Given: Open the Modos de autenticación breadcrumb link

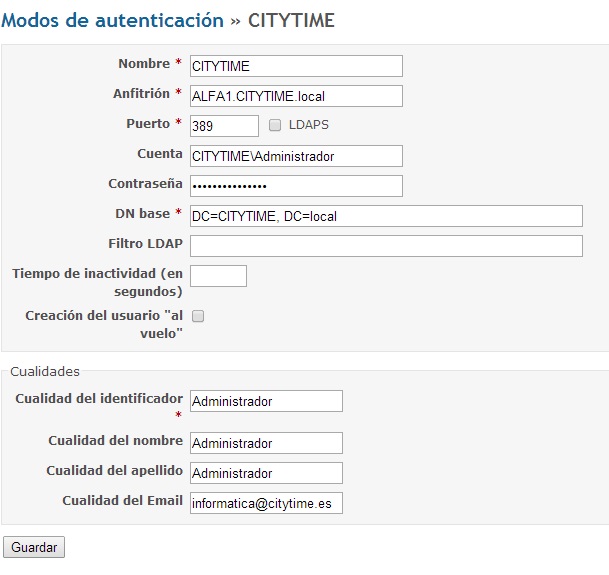Looking at the screenshot, I should [x=113, y=21].
